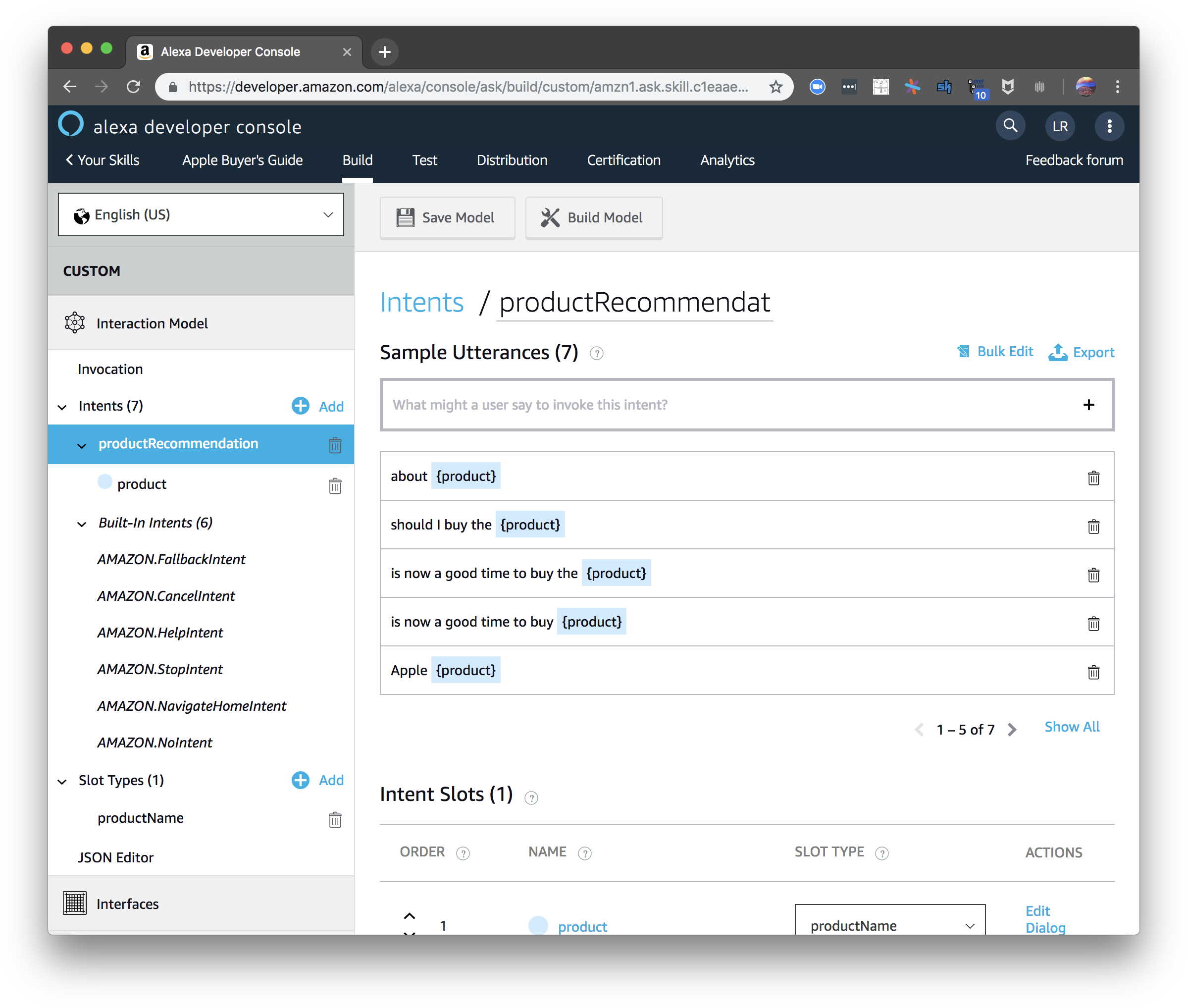Delete the productRecommendation intent via trash icon

[x=335, y=445]
